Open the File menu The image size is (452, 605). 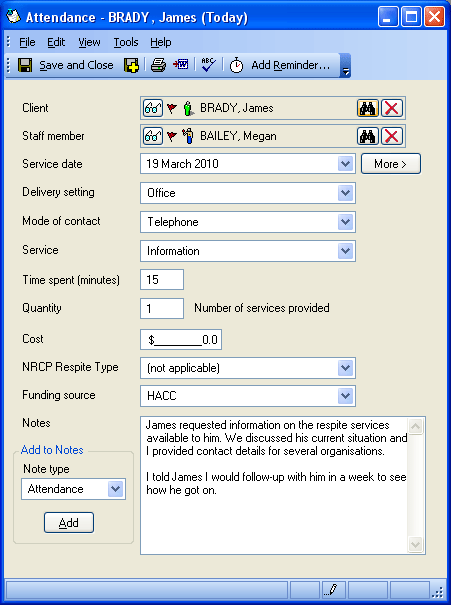[x=27, y=42]
